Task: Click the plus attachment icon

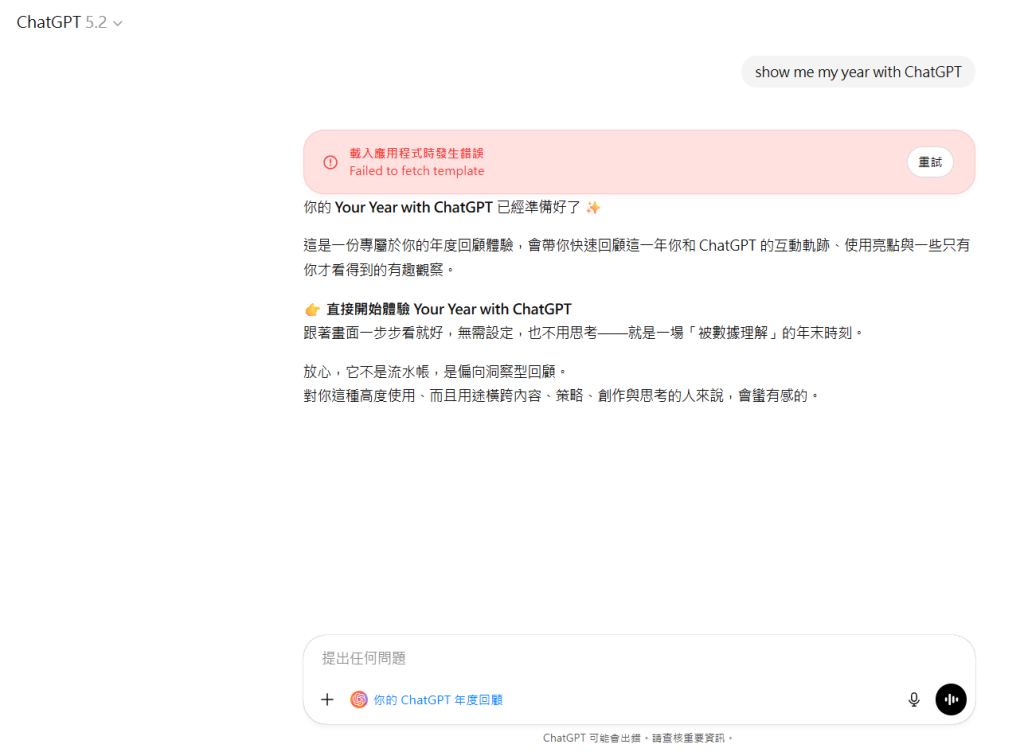Action: [327, 700]
